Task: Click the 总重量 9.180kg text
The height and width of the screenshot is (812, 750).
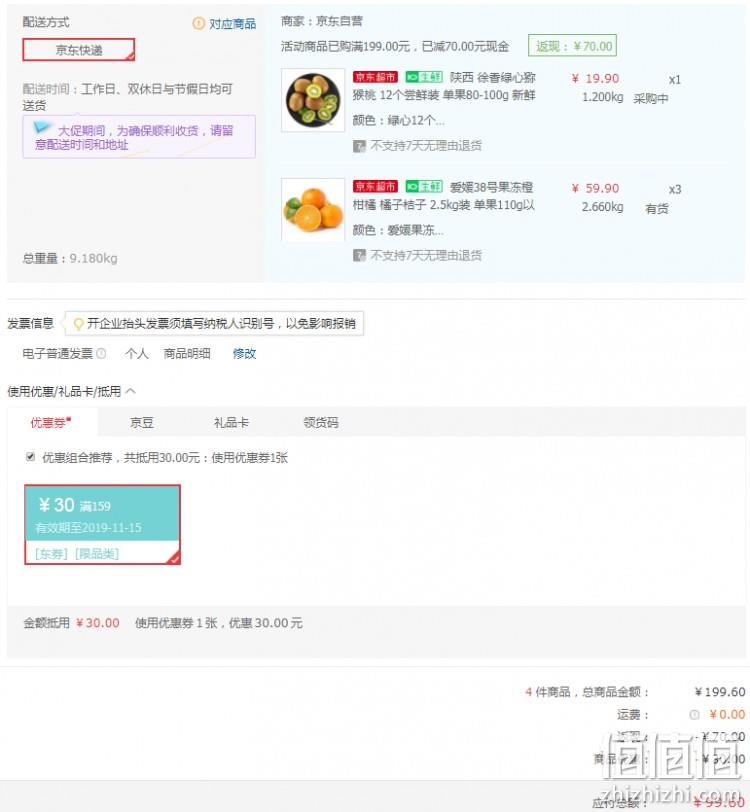Action: click(x=70, y=258)
